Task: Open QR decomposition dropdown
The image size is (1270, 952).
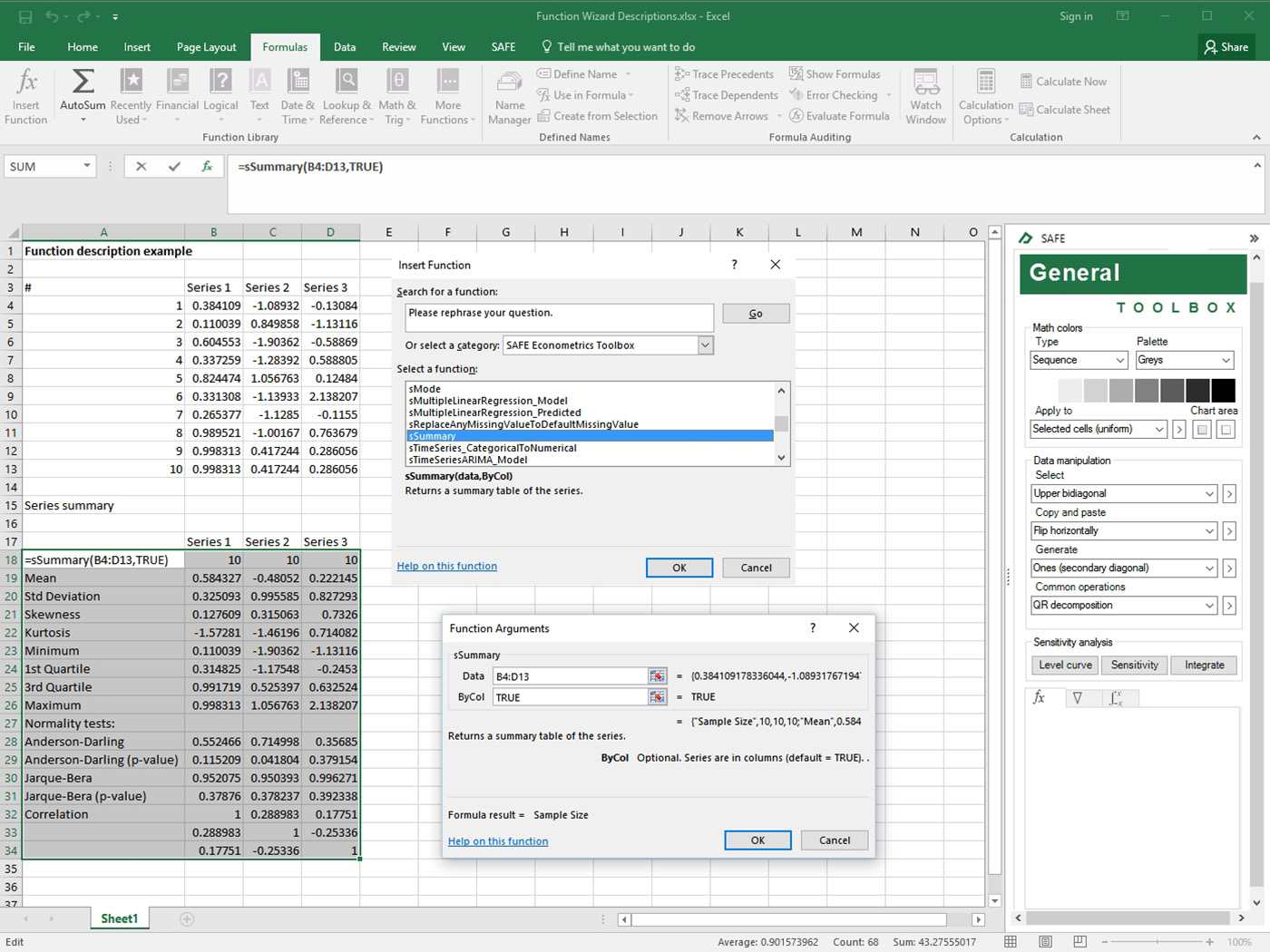Action: click(1209, 606)
